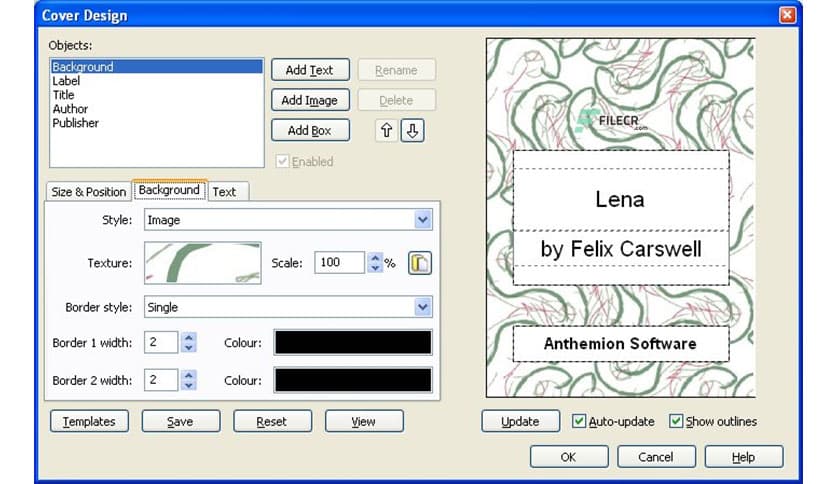
Task: Click inside the Scale value field
Action: 339,263
